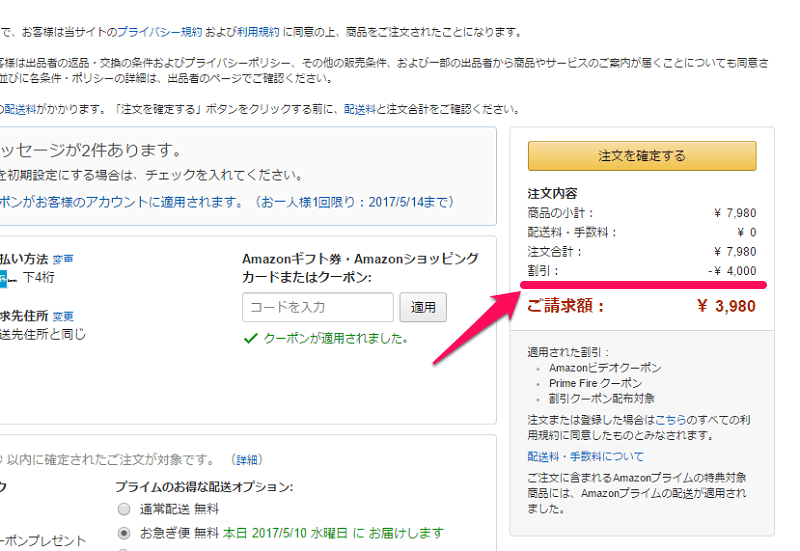Click the 割引 -¥4,000 line
800x551 pixels.
click(x=641, y=271)
